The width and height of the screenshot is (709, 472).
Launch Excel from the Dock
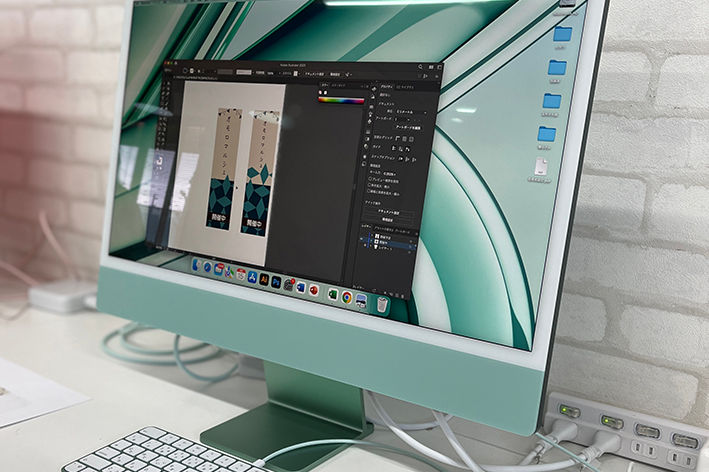pos(333,294)
